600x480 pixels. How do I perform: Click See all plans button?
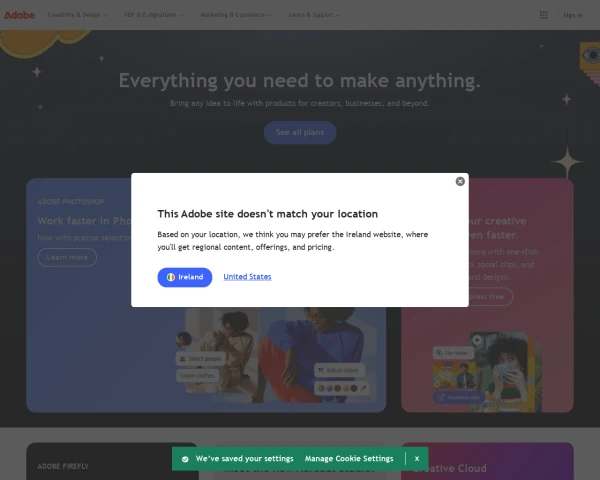(x=300, y=132)
